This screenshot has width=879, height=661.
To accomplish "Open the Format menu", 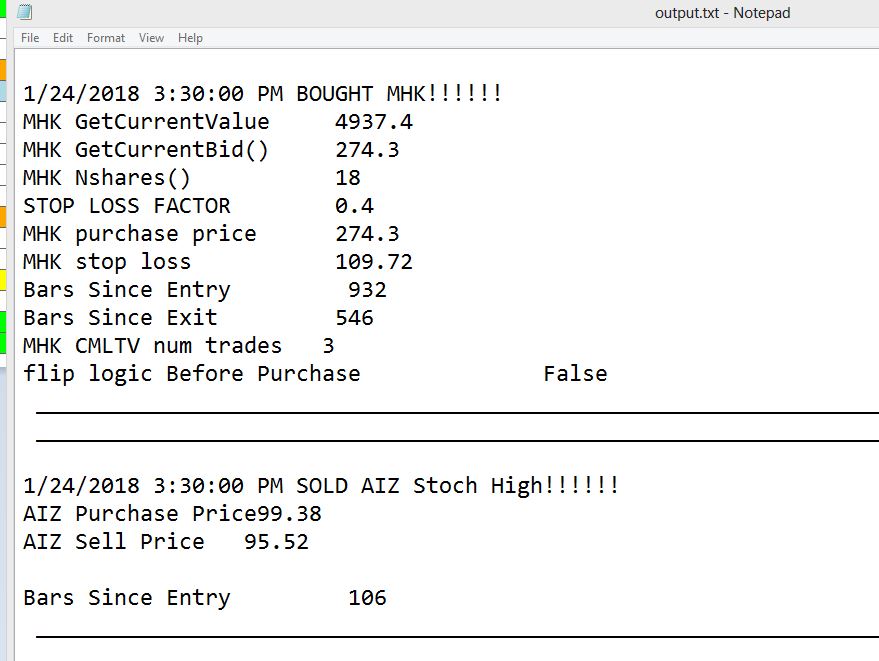I will [x=106, y=38].
